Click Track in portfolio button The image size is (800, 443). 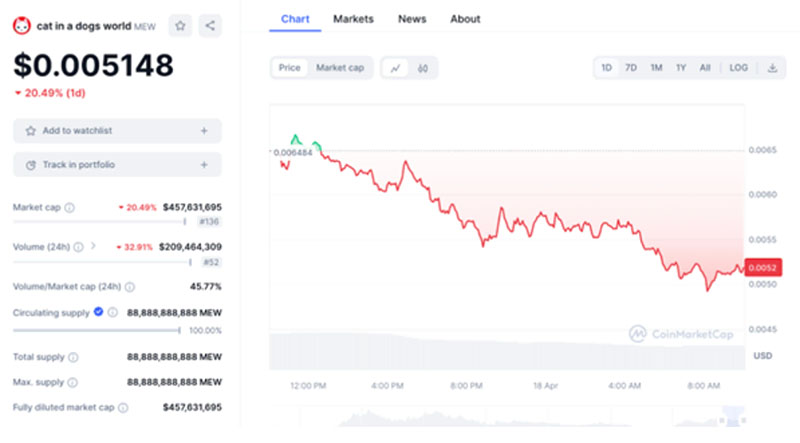pos(117,165)
